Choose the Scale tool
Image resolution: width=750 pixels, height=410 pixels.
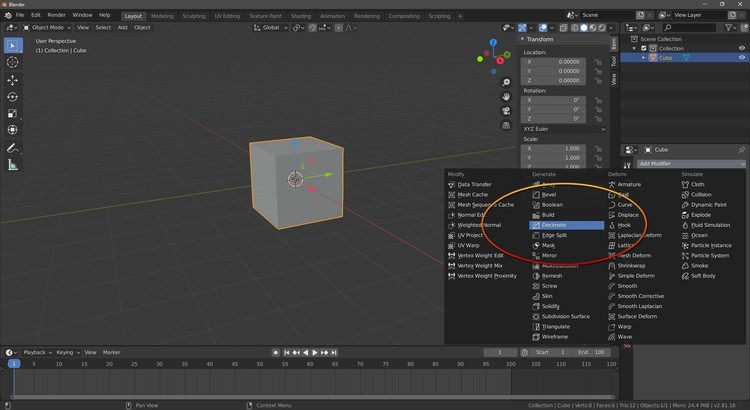(12, 113)
